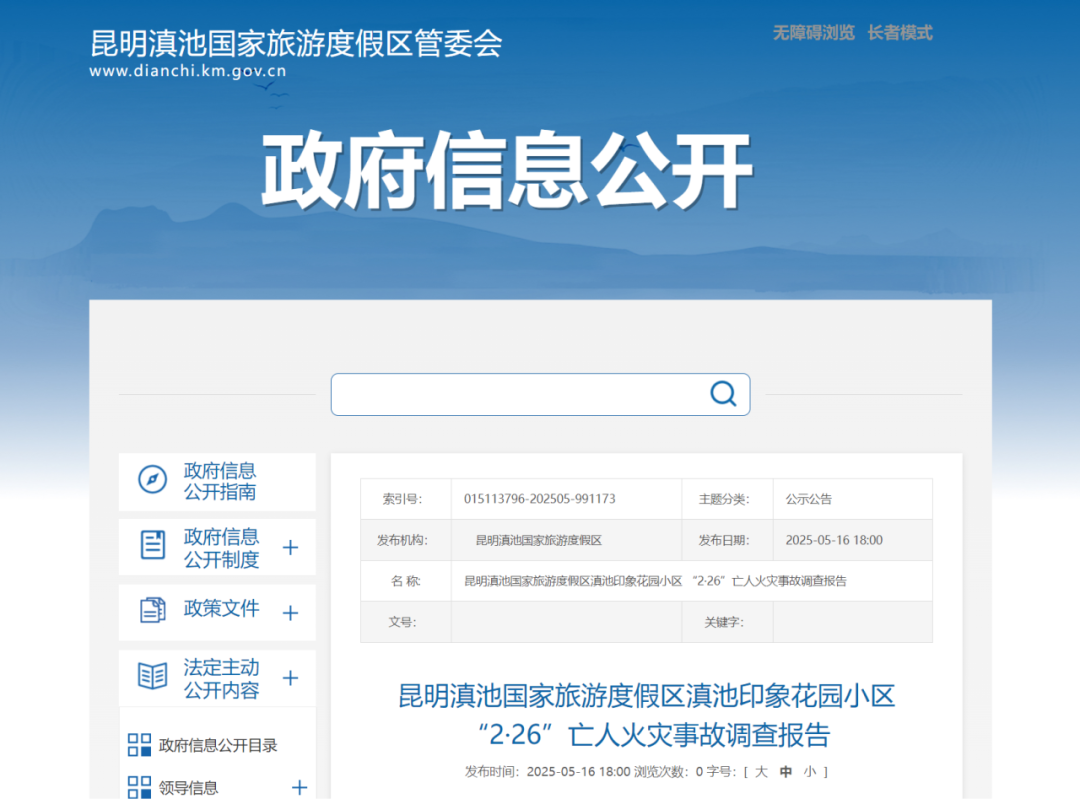1080x799 pixels.
Task: Click the 昆明滇池国家旅游度假区管委会 site title
Action: click(296, 43)
